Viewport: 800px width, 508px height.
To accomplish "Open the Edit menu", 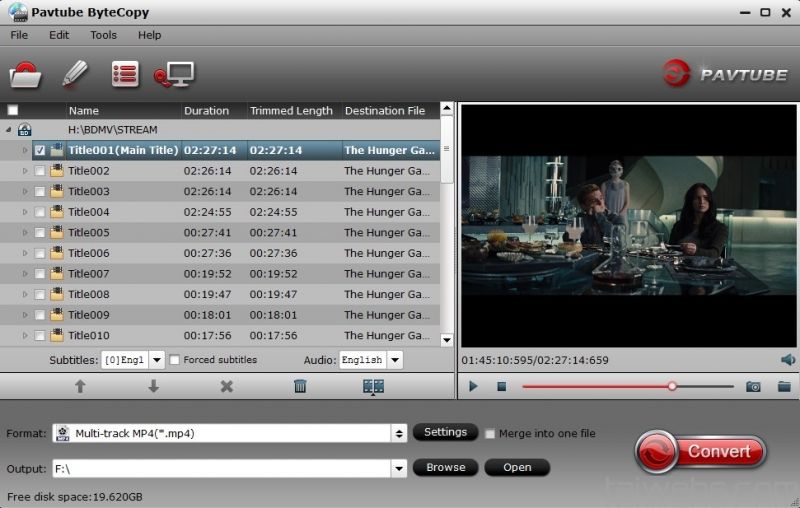I will 59,35.
